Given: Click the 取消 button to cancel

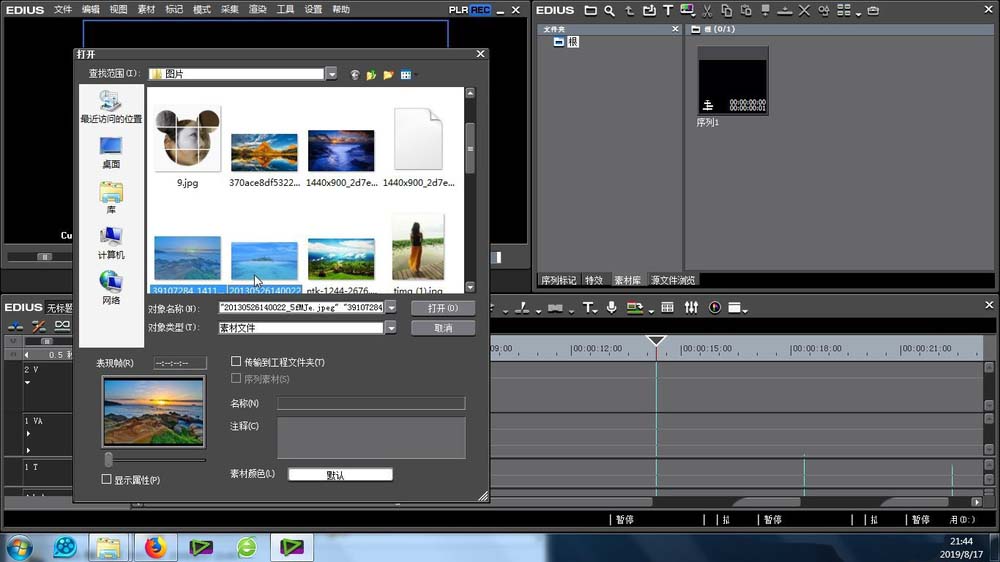Looking at the screenshot, I should coord(443,328).
